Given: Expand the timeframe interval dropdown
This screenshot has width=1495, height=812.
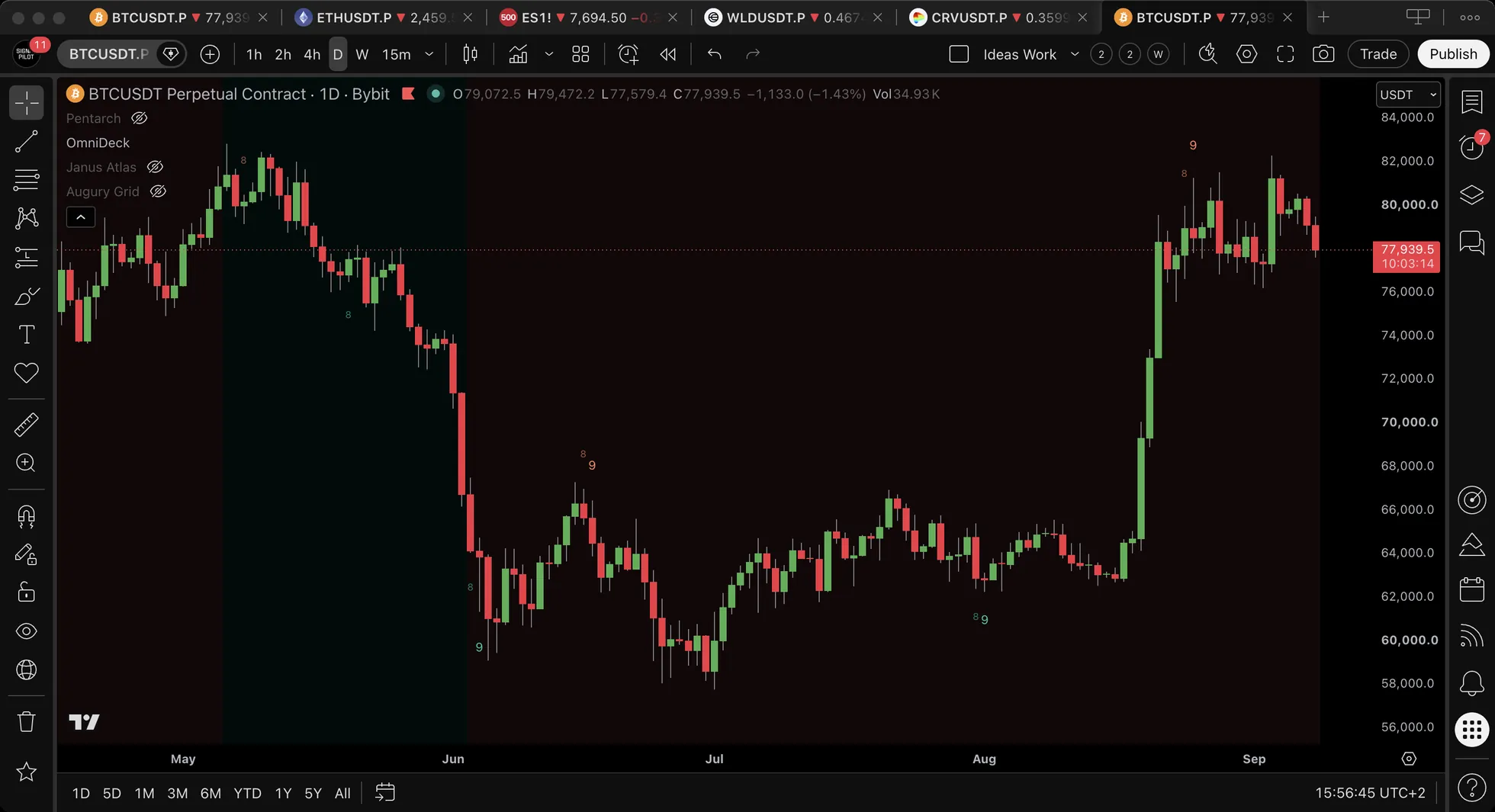Looking at the screenshot, I should tap(429, 54).
